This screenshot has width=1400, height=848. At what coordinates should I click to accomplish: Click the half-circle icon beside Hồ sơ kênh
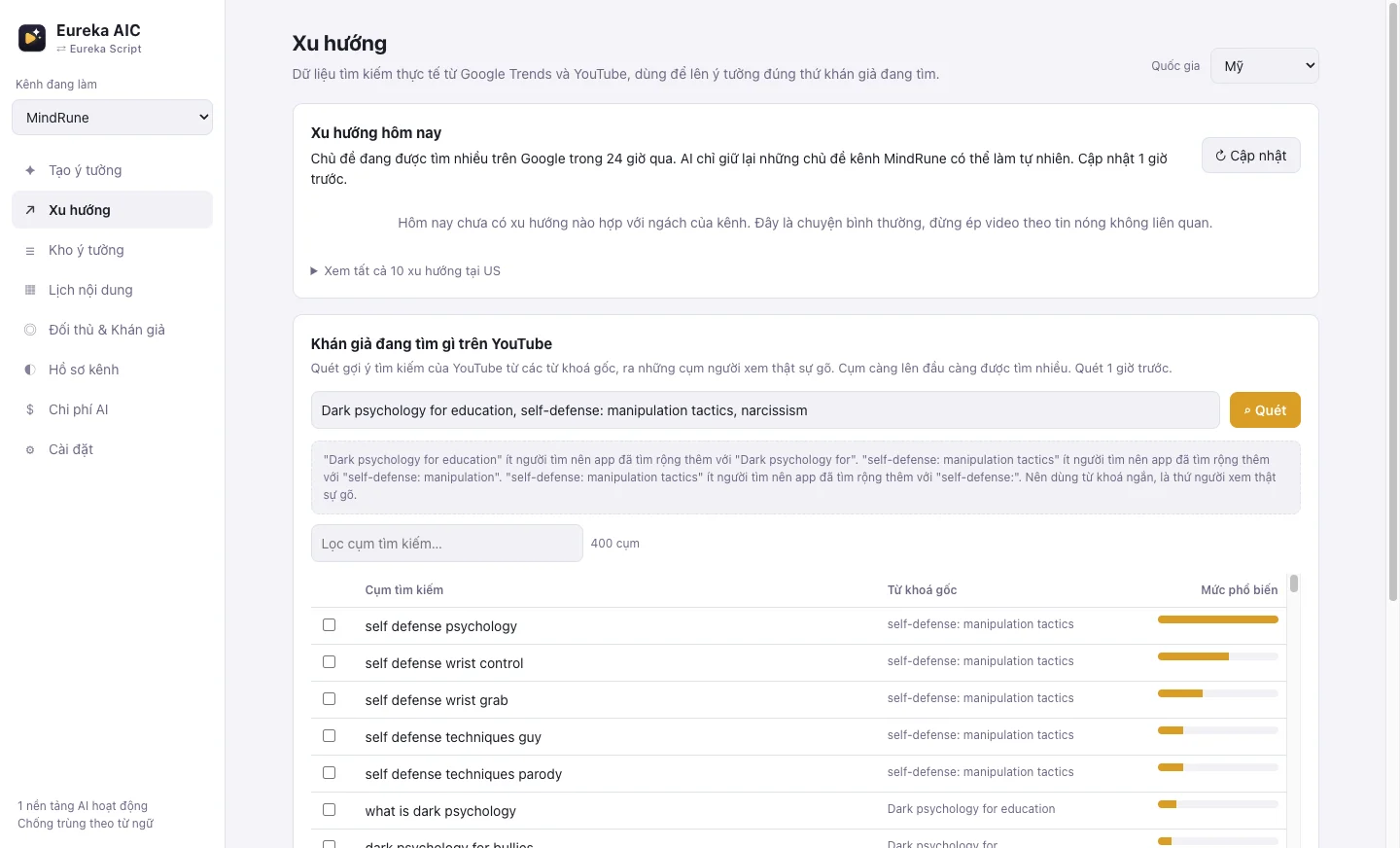coord(30,370)
